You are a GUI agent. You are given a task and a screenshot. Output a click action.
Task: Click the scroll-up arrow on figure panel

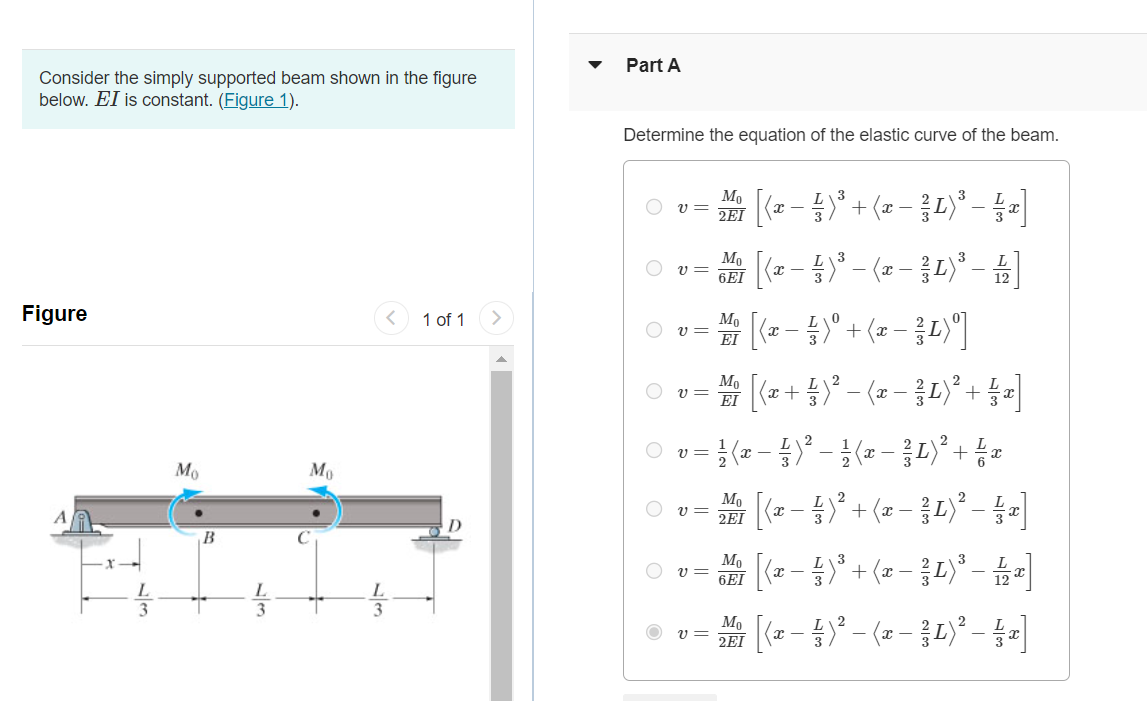tap(503, 359)
